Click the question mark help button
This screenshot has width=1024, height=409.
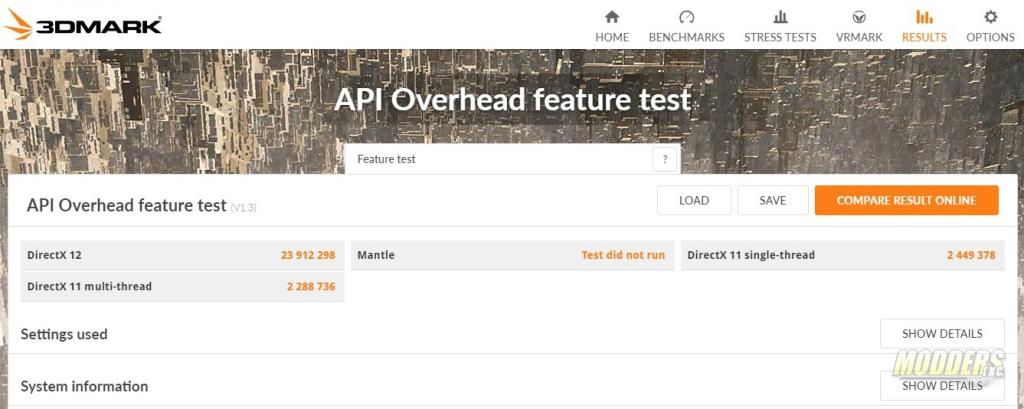(x=664, y=160)
